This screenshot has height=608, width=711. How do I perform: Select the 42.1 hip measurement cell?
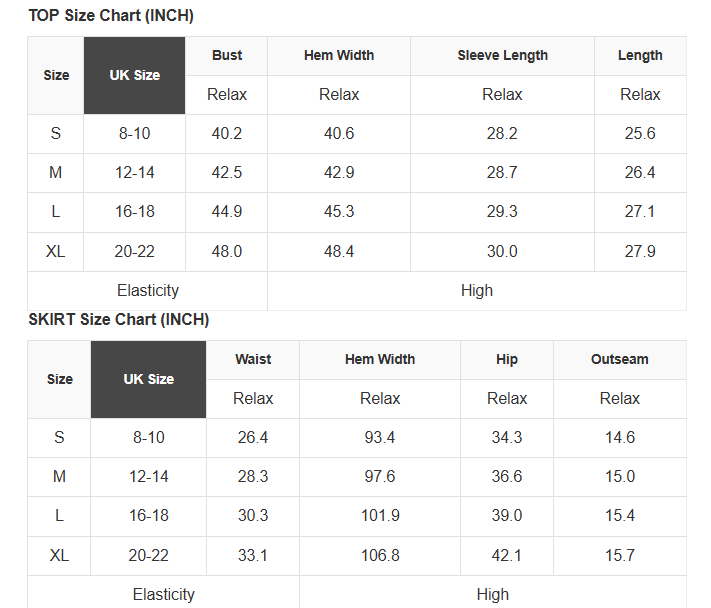(x=507, y=554)
